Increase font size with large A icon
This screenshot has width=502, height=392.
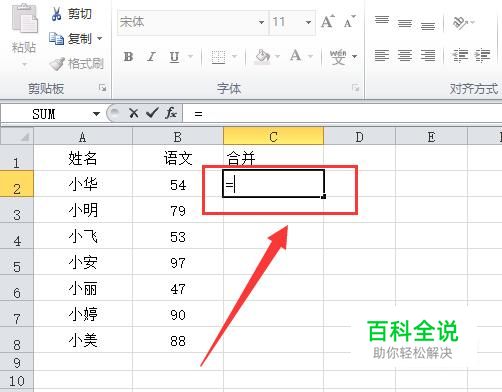tap(328, 22)
